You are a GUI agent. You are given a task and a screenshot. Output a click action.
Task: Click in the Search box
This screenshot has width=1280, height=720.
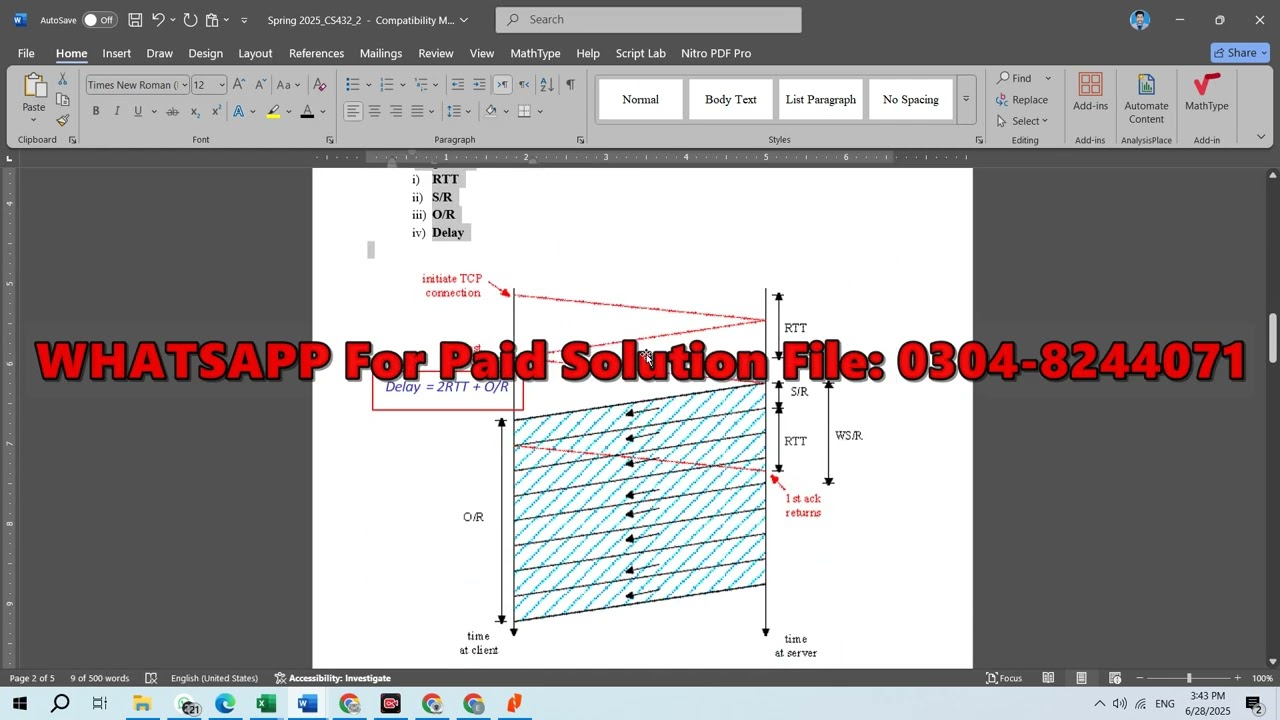[648, 20]
